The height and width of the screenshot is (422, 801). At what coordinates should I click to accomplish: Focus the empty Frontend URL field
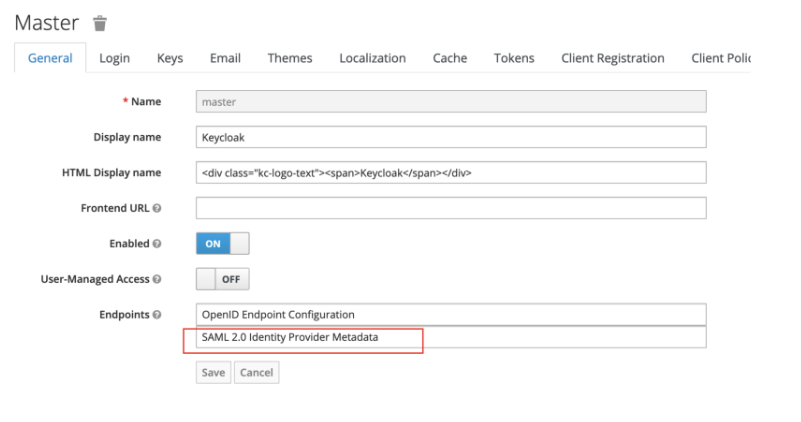[x=451, y=208]
